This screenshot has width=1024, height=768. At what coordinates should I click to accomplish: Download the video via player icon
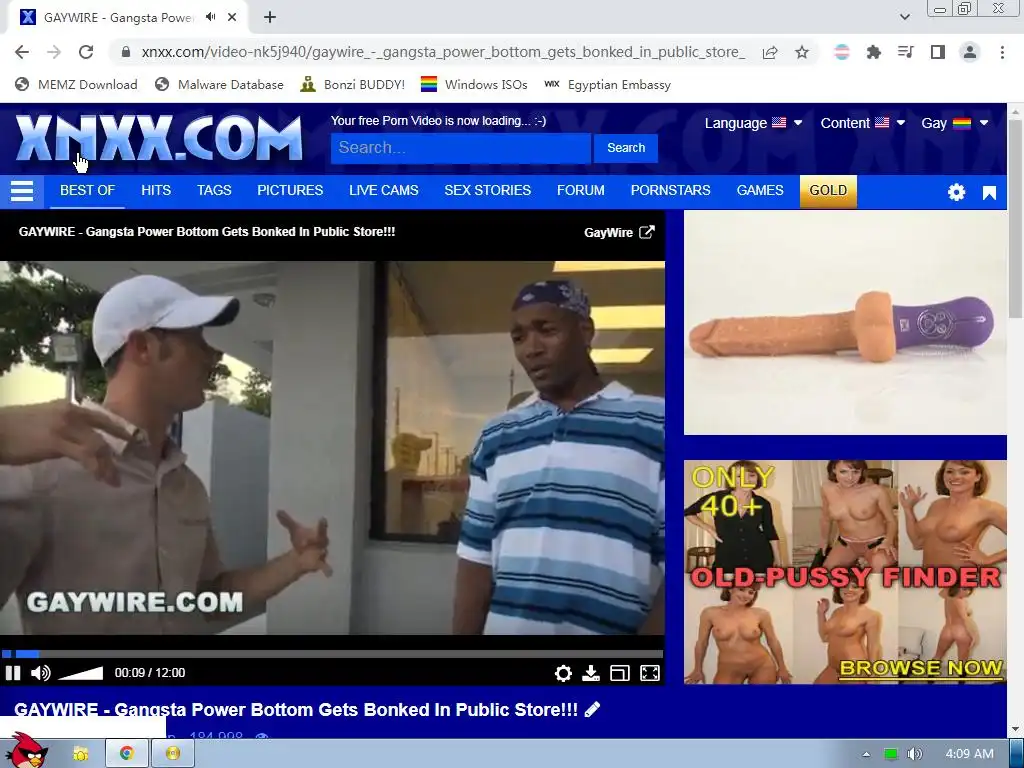coord(591,673)
